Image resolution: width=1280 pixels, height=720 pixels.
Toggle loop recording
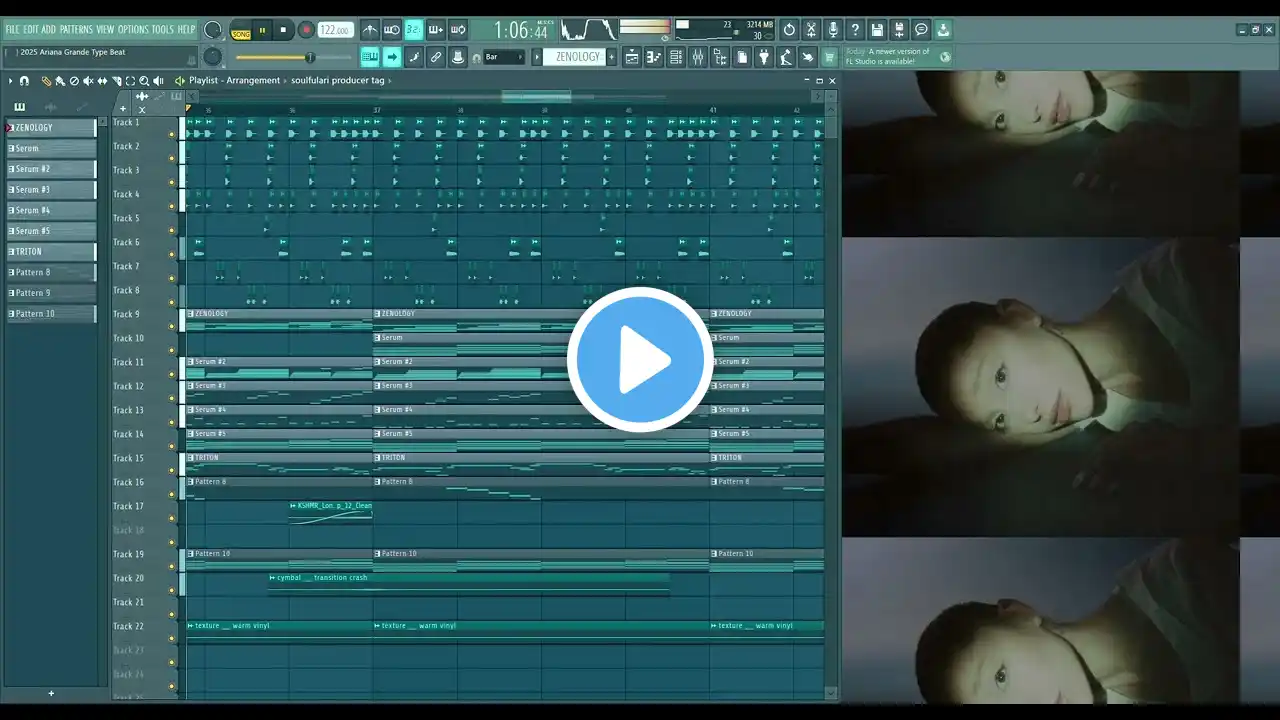click(x=458, y=30)
